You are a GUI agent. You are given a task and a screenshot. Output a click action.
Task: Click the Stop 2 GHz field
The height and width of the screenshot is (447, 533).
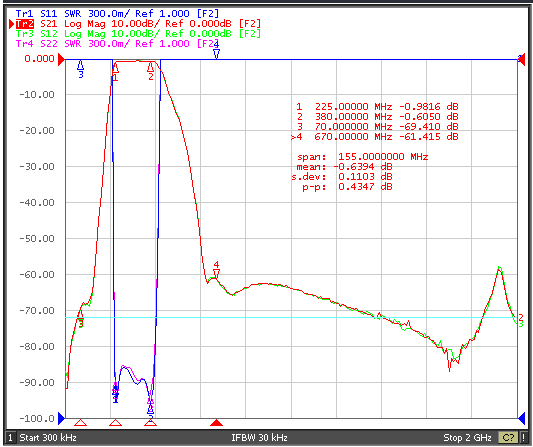[x=467, y=437]
